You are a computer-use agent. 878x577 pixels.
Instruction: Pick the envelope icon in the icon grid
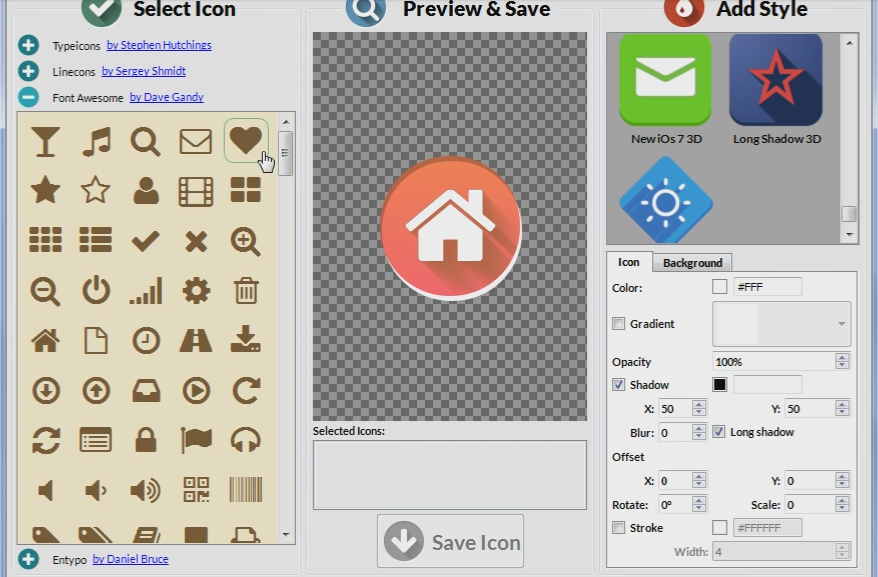tap(195, 141)
